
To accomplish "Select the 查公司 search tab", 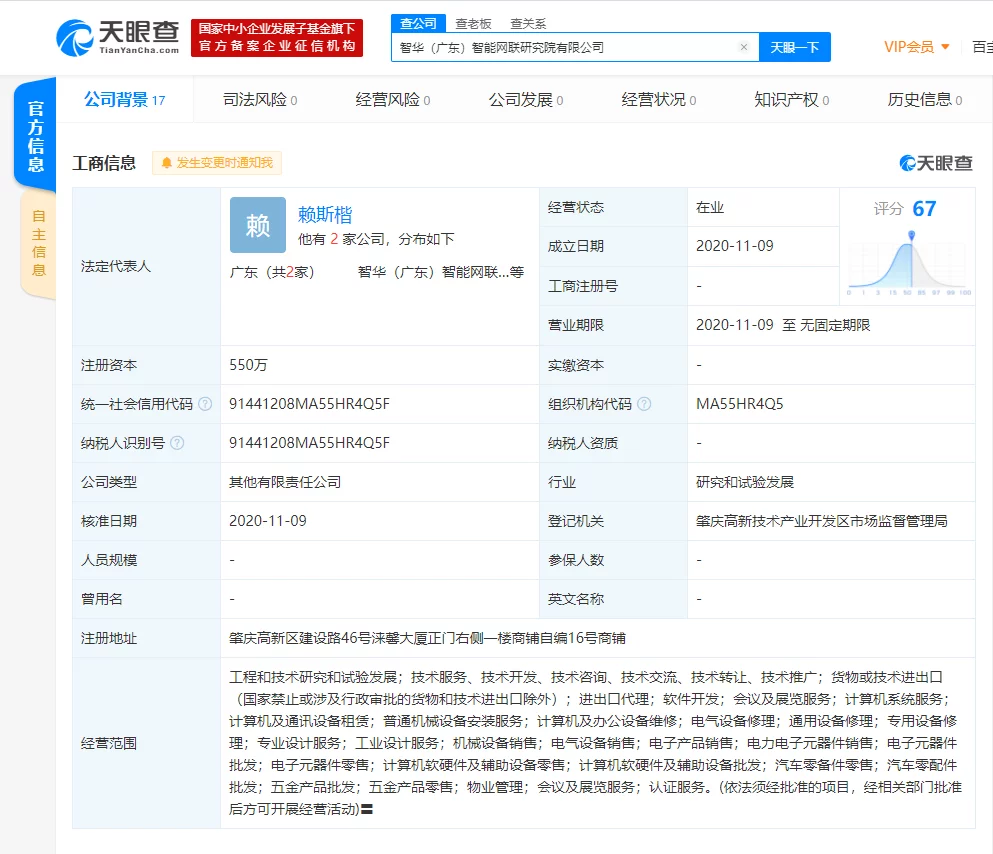I will coord(419,23).
